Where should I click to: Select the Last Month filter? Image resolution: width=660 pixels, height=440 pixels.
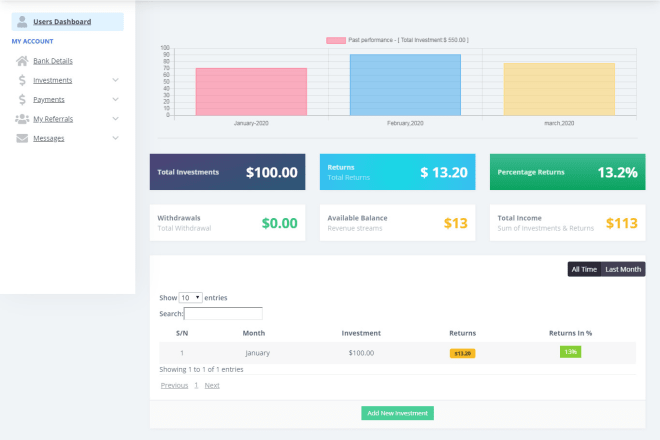click(x=623, y=269)
